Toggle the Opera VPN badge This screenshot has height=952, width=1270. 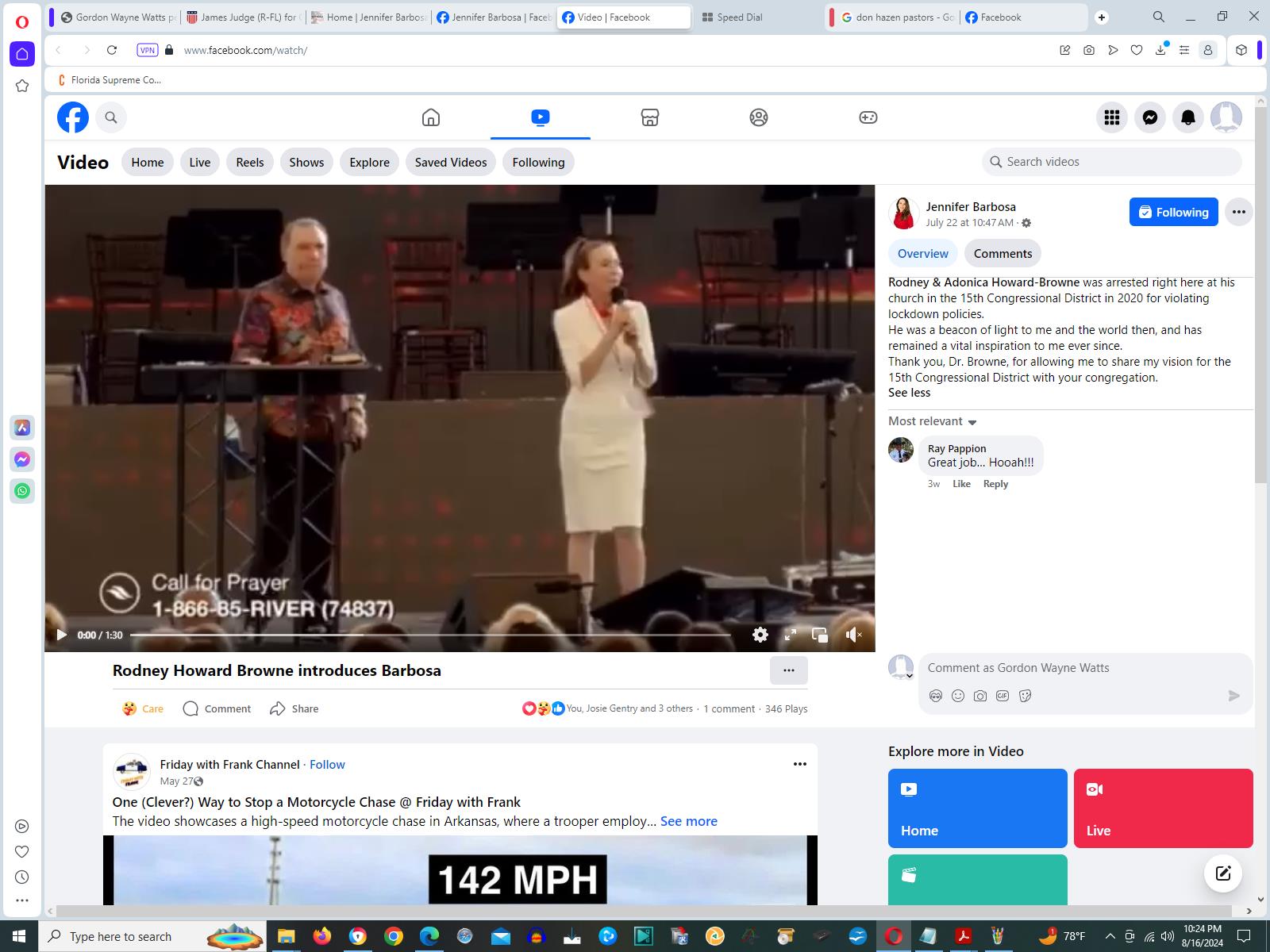tap(148, 50)
